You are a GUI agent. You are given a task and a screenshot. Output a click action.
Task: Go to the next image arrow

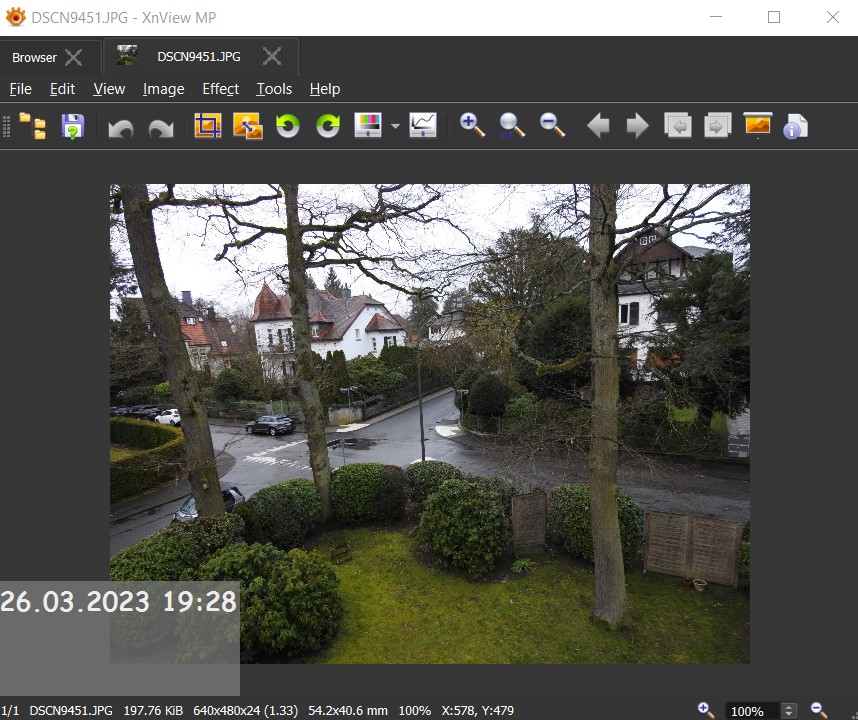[x=637, y=126]
